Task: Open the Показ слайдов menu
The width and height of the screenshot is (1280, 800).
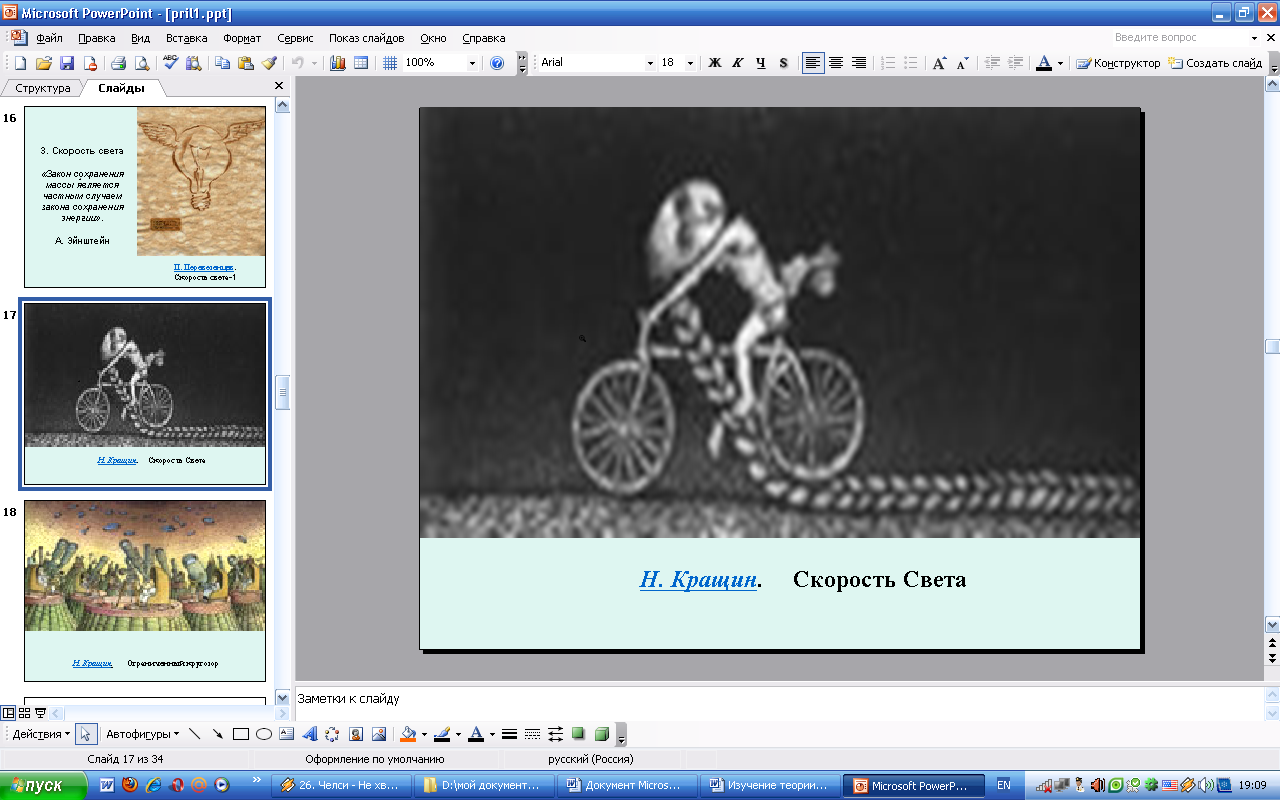Action: tap(367, 38)
